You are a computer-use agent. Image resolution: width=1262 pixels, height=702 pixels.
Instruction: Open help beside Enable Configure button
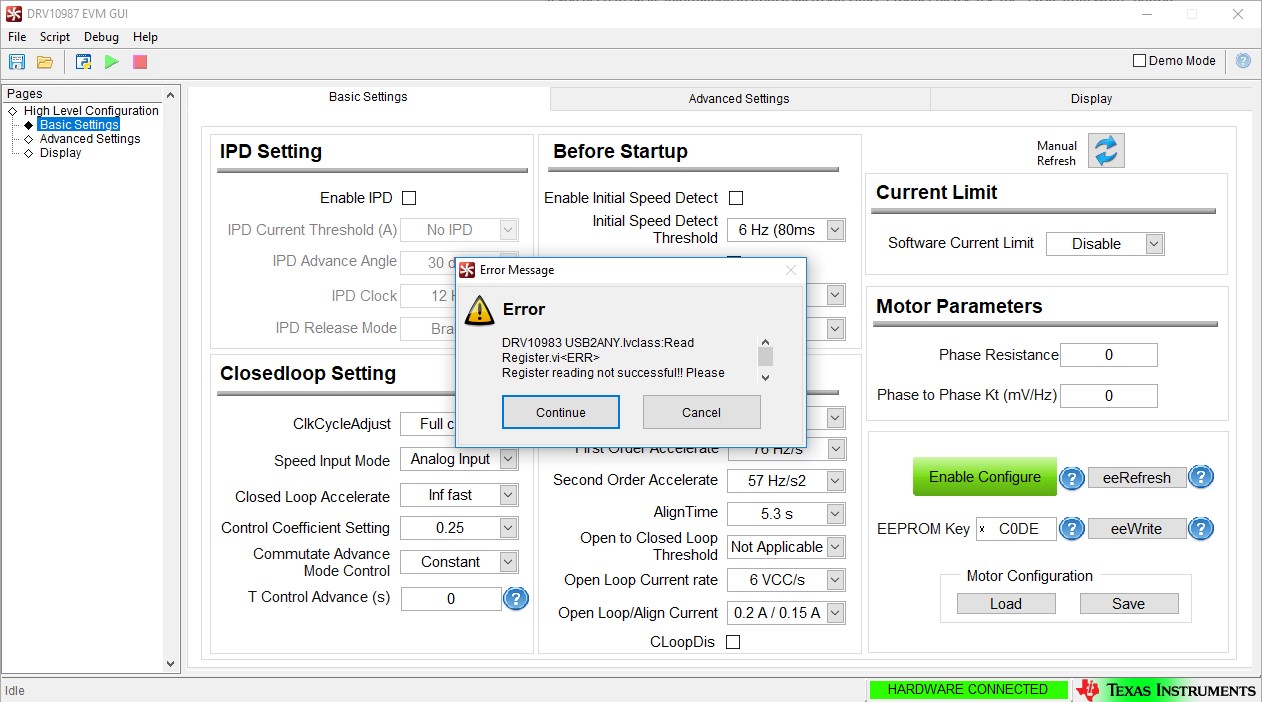pos(1072,478)
